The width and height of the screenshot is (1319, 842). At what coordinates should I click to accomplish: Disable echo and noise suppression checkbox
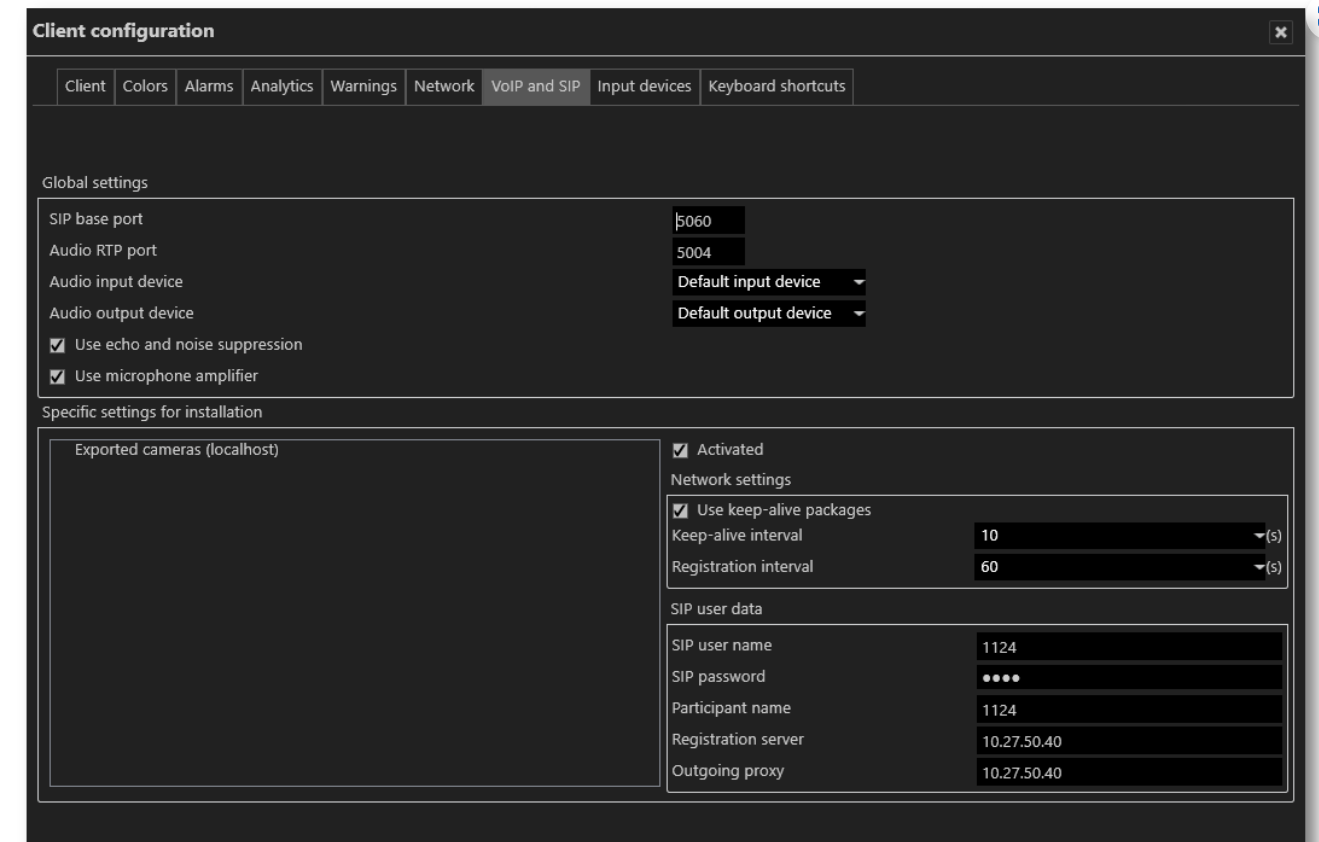pyautogui.click(x=58, y=345)
